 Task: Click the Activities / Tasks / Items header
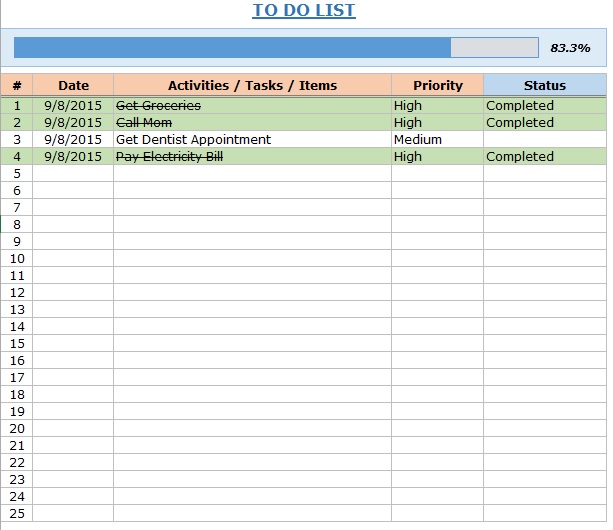pos(252,85)
